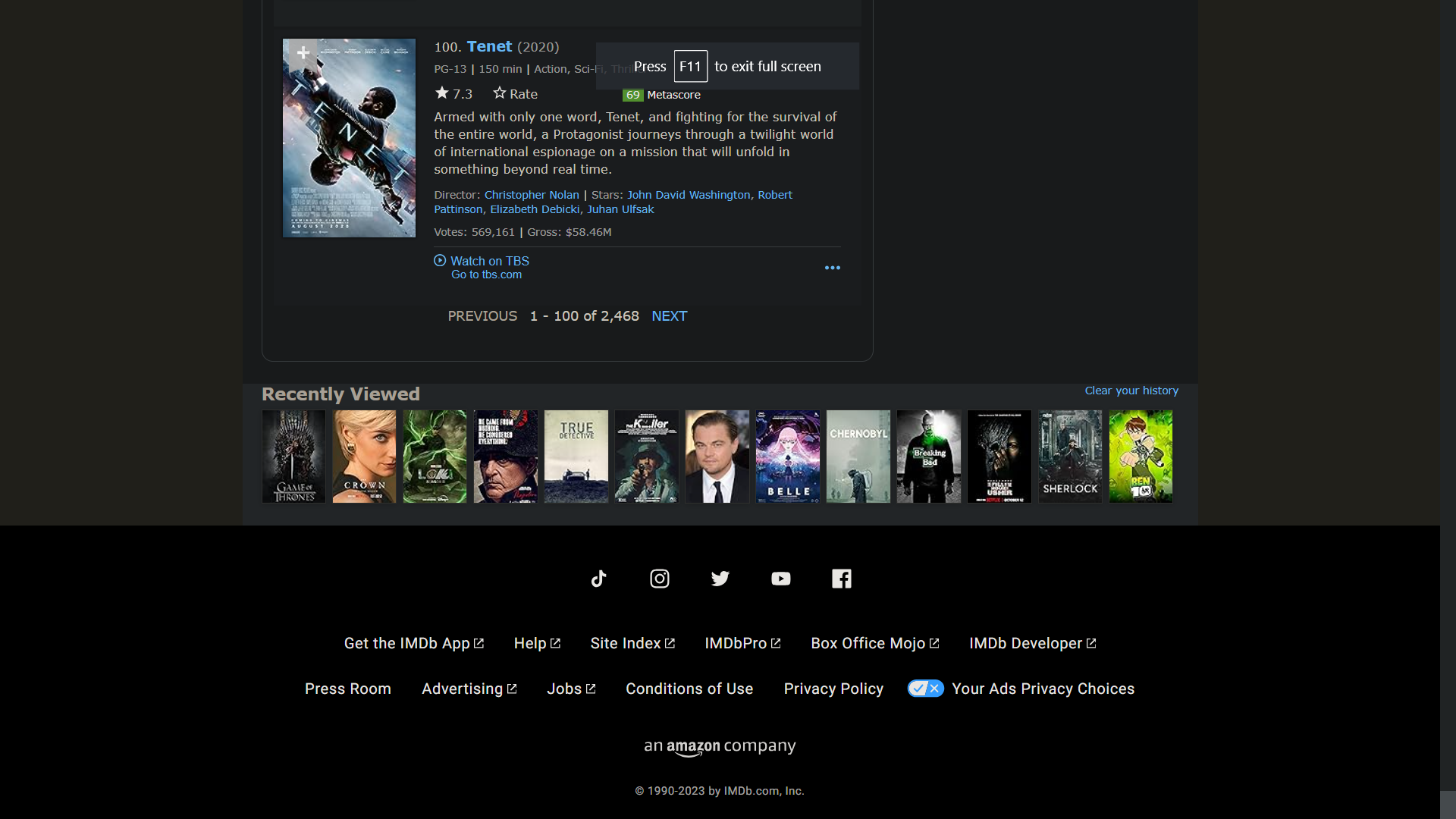Open The Killer recently viewed poster
Image resolution: width=1456 pixels, height=819 pixels.
[646, 457]
